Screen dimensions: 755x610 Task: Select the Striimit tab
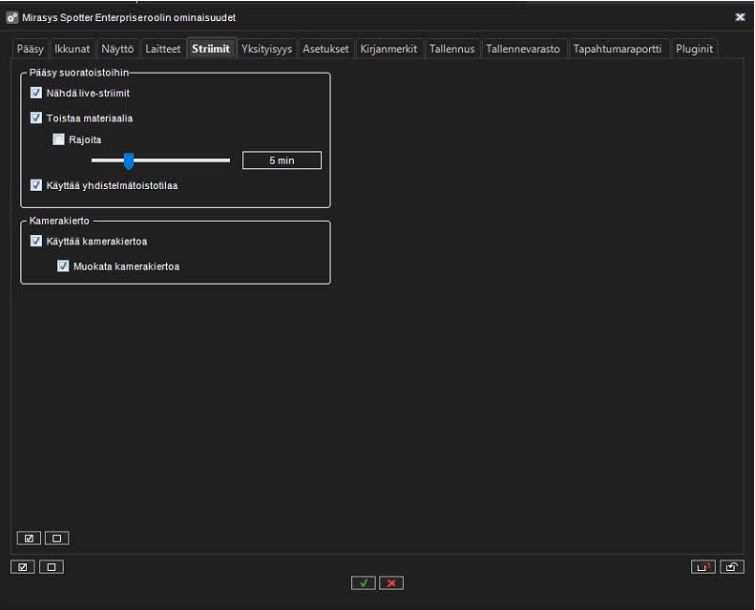point(211,49)
